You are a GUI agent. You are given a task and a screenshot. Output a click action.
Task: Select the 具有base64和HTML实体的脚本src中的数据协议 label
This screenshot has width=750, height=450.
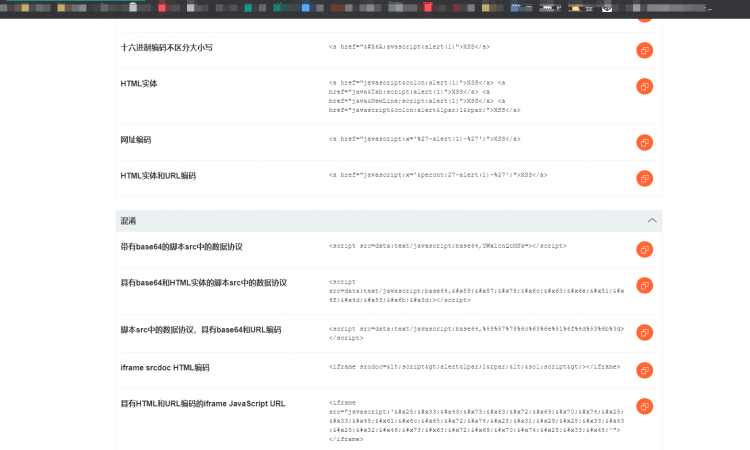(204, 283)
